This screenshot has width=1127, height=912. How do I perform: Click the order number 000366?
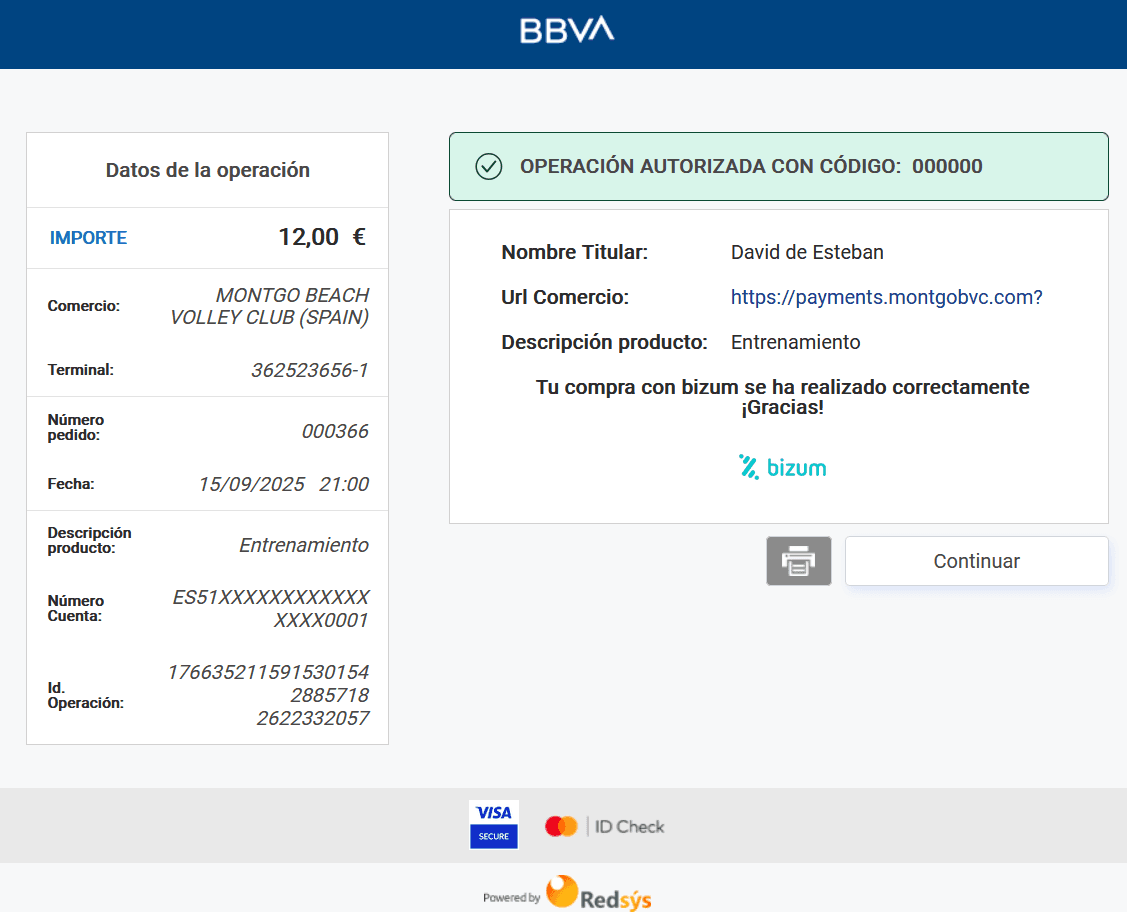tap(335, 431)
